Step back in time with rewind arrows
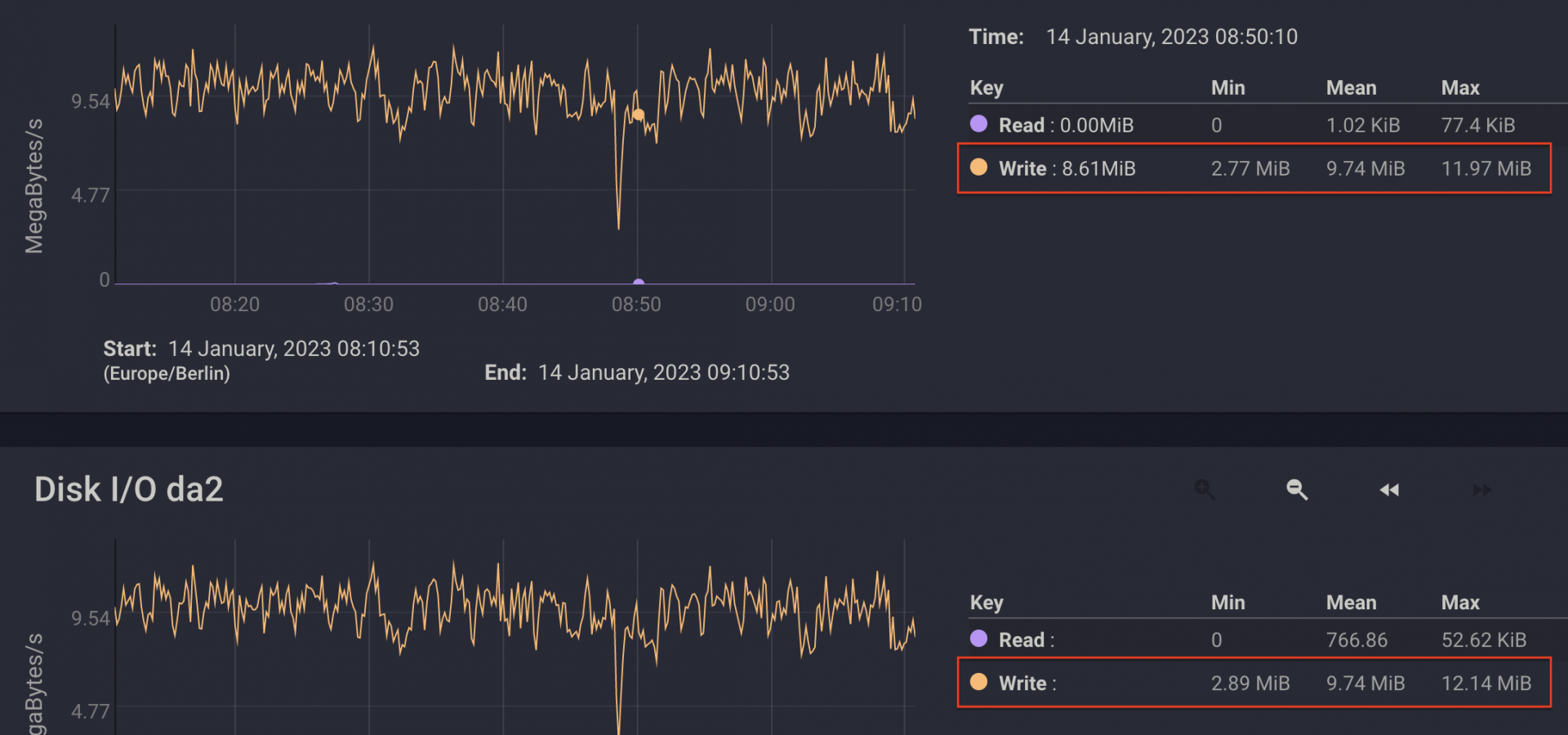 1389,490
